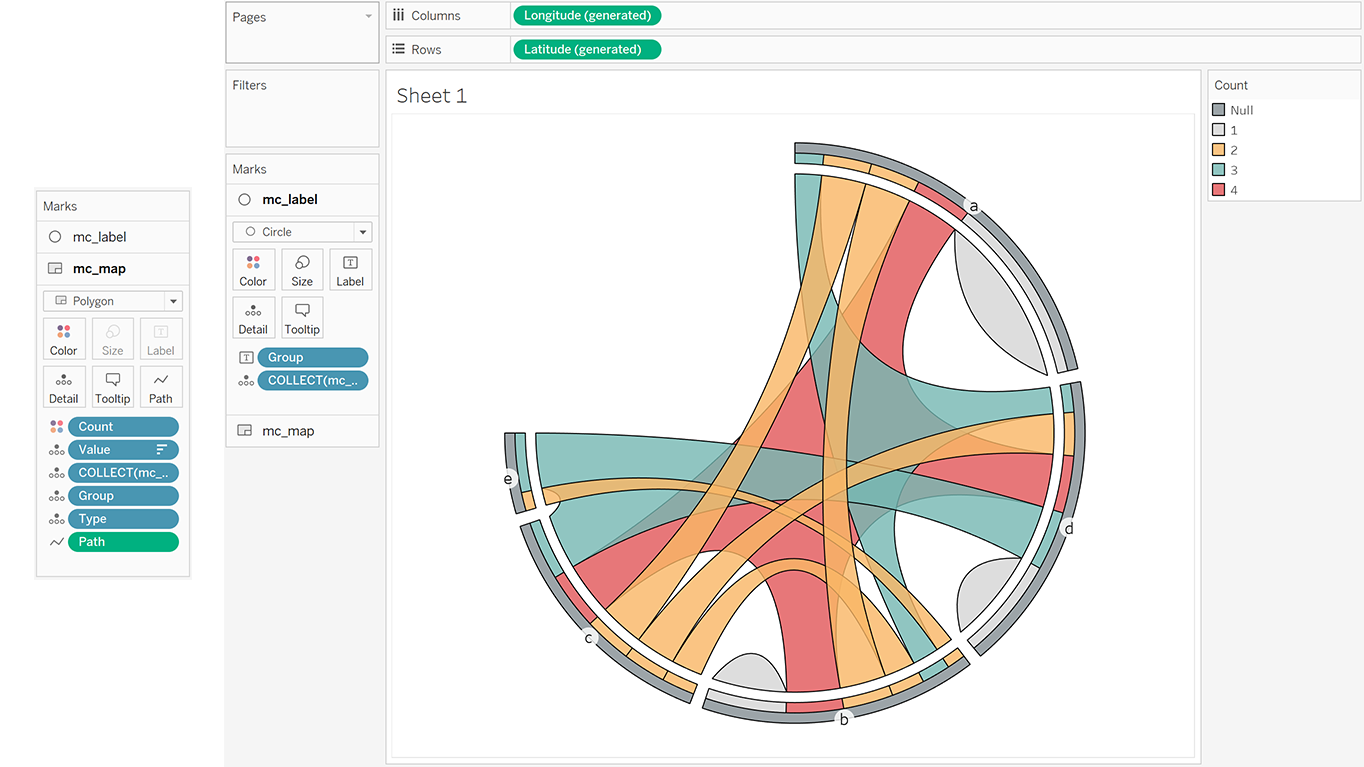Select the bold mc_label layer above the Circle dropdown
Image resolution: width=1364 pixels, height=767 pixels.
pos(289,199)
